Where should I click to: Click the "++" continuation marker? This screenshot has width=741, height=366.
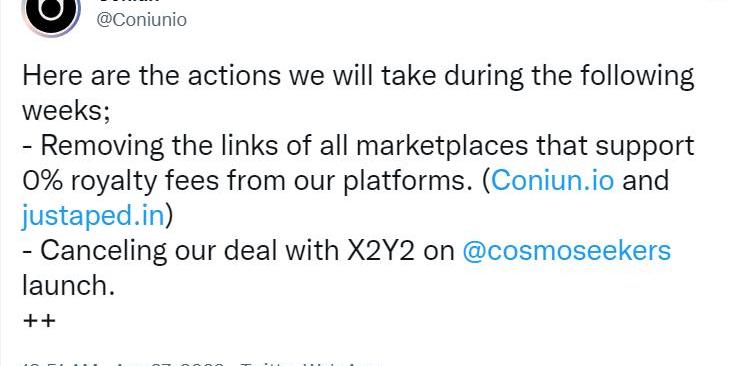[39, 321]
